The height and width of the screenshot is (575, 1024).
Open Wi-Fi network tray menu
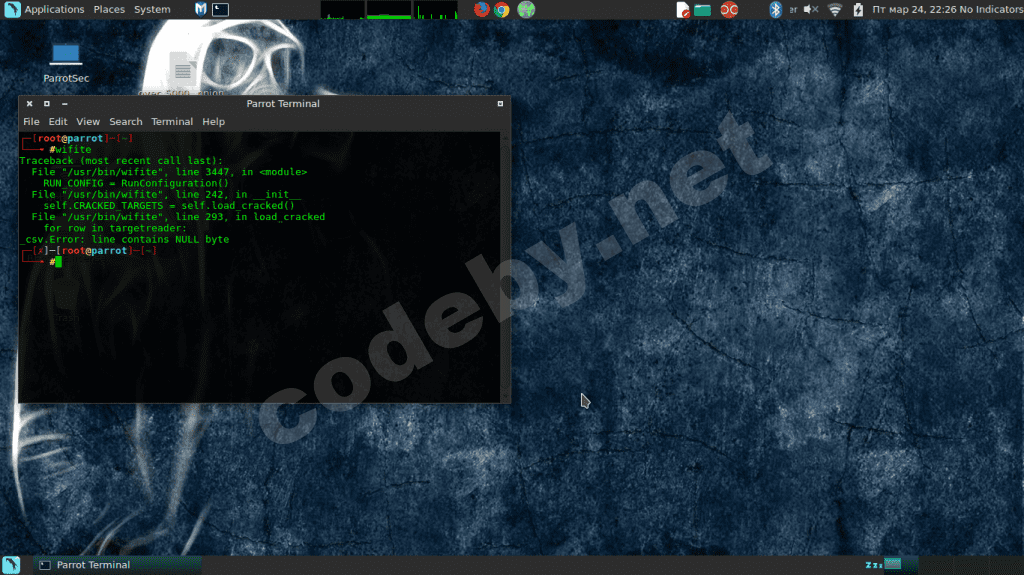pos(835,9)
